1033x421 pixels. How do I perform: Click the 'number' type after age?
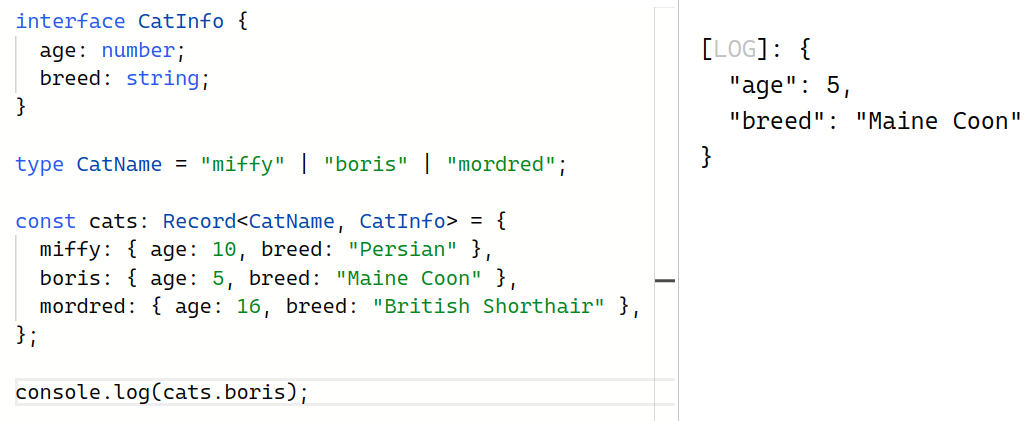click(x=138, y=50)
